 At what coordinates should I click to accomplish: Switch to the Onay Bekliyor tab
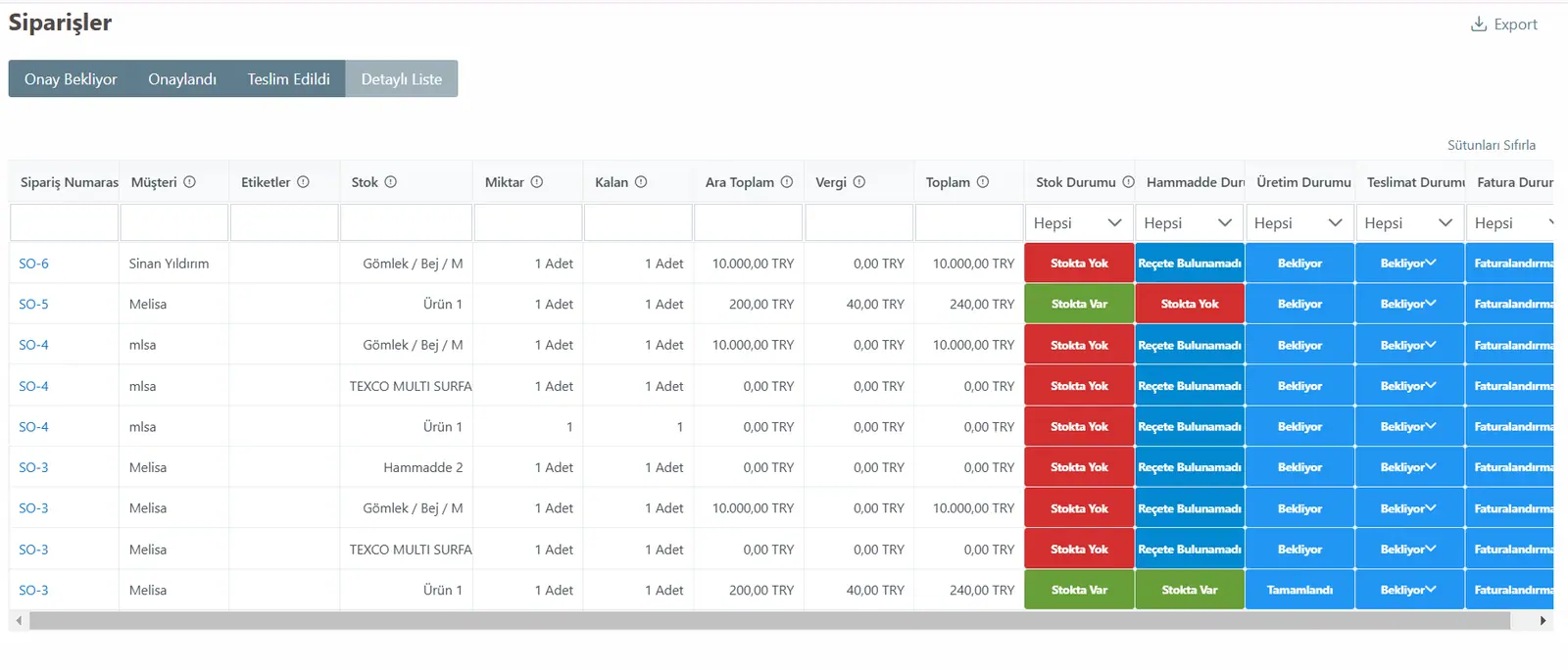pos(71,79)
